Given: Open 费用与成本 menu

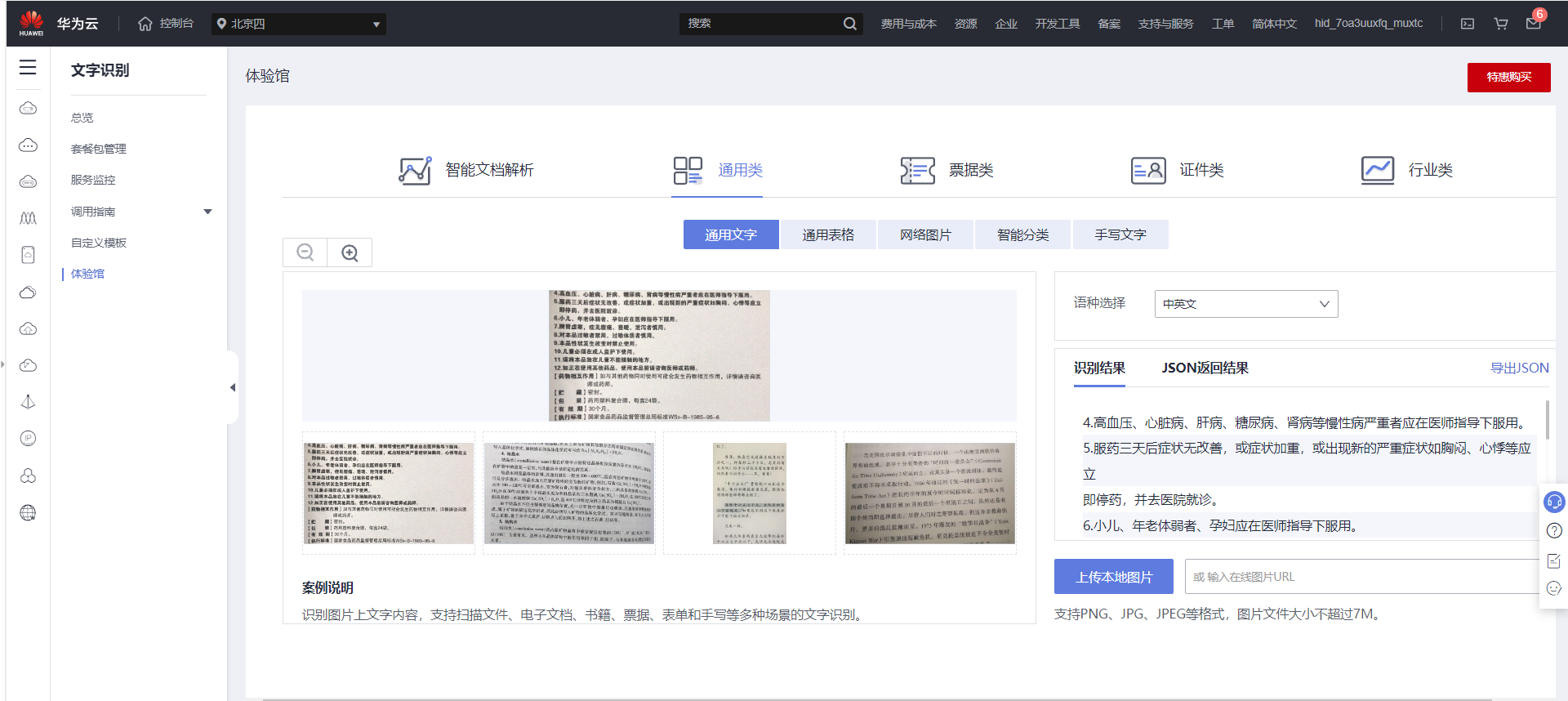Looking at the screenshot, I should [908, 24].
